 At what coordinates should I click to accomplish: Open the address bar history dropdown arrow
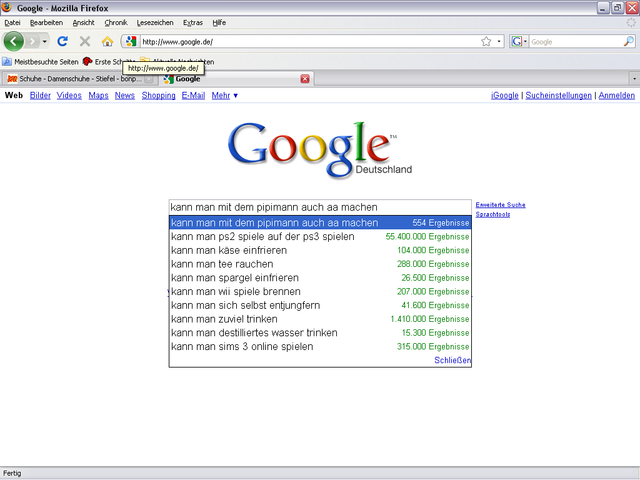499,41
